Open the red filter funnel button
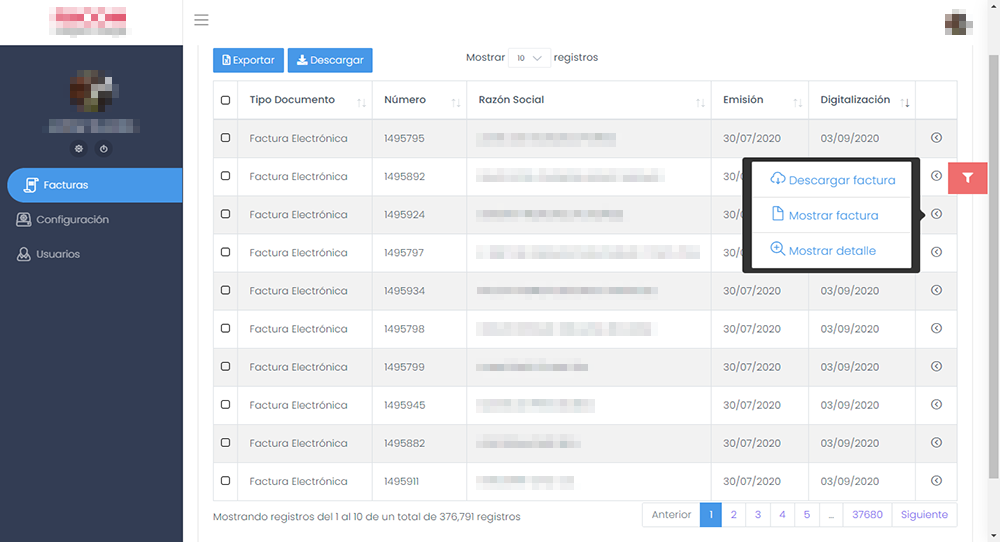Image resolution: width=1000 pixels, height=542 pixels. tap(967, 178)
